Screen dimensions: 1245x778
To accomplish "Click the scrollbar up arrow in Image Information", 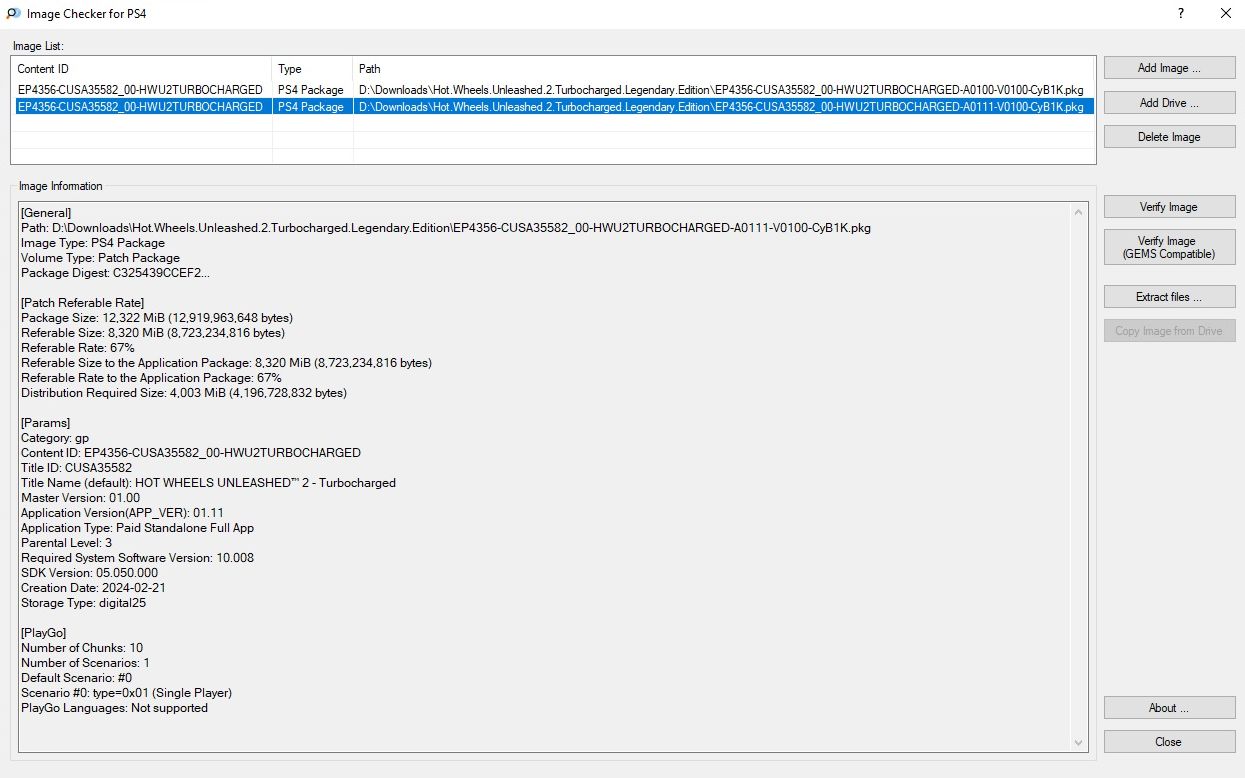I will click(x=1079, y=212).
